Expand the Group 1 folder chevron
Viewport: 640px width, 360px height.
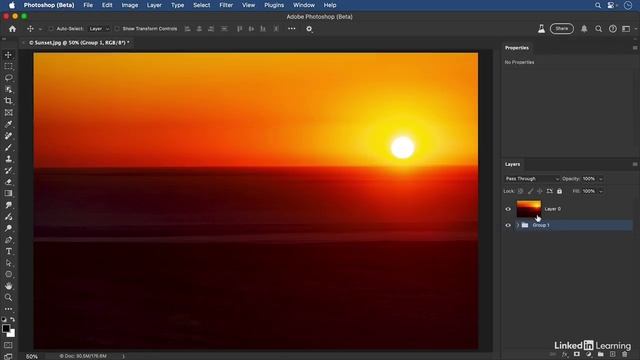point(518,225)
